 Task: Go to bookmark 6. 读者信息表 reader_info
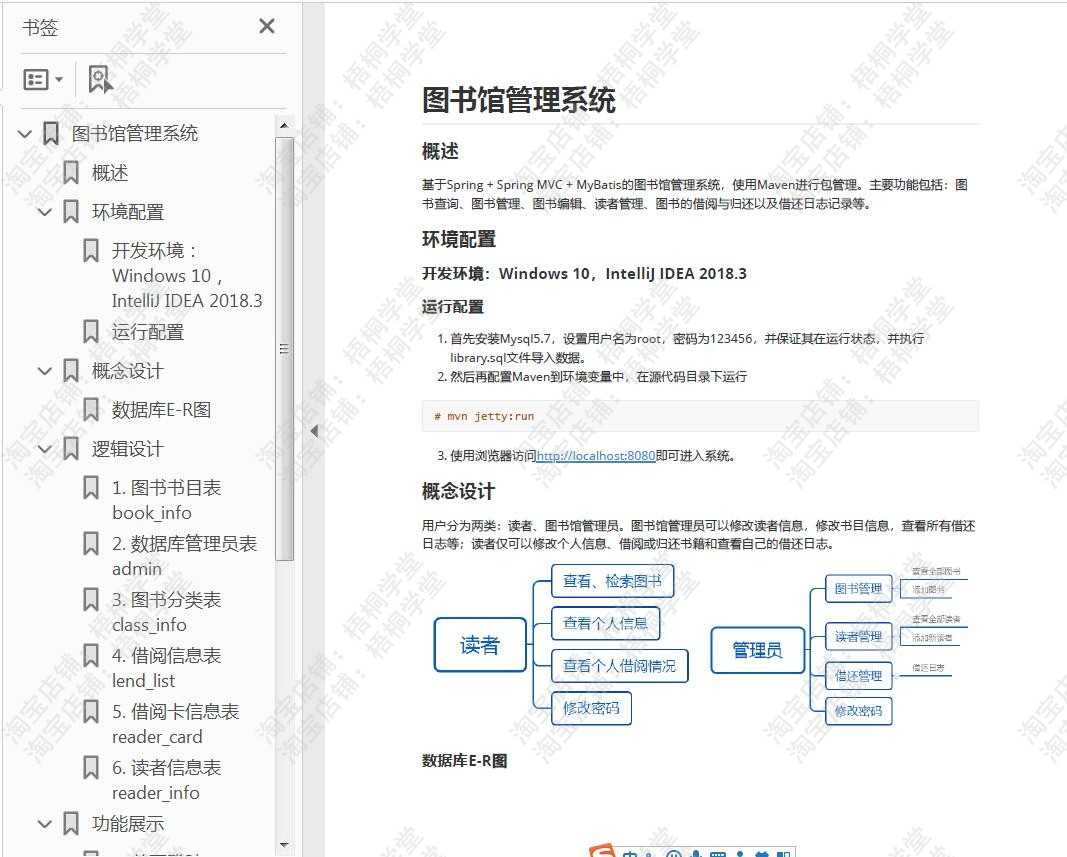(167, 780)
